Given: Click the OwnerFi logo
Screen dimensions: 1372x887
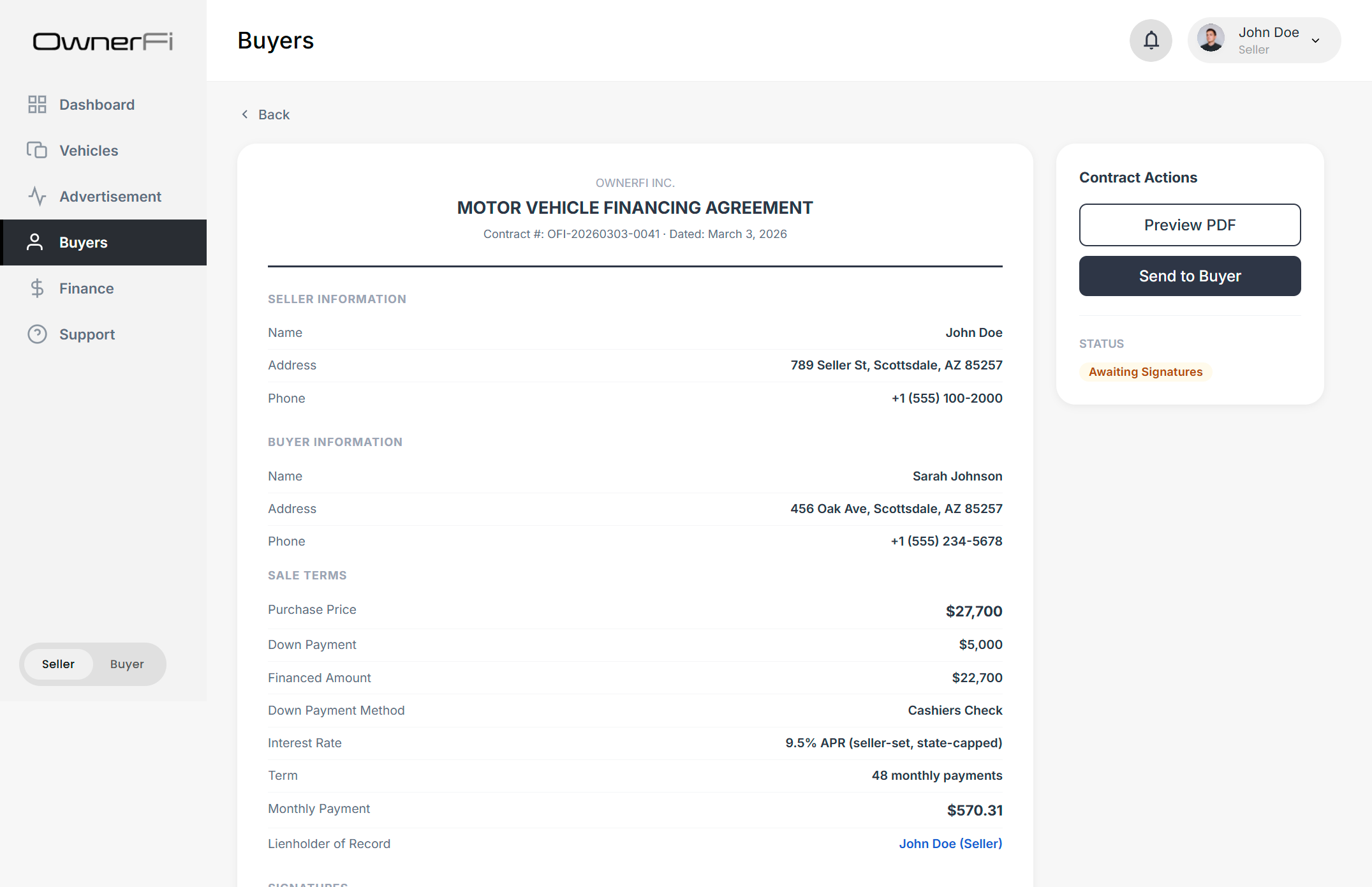Looking at the screenshot, I should click(103, 41).
